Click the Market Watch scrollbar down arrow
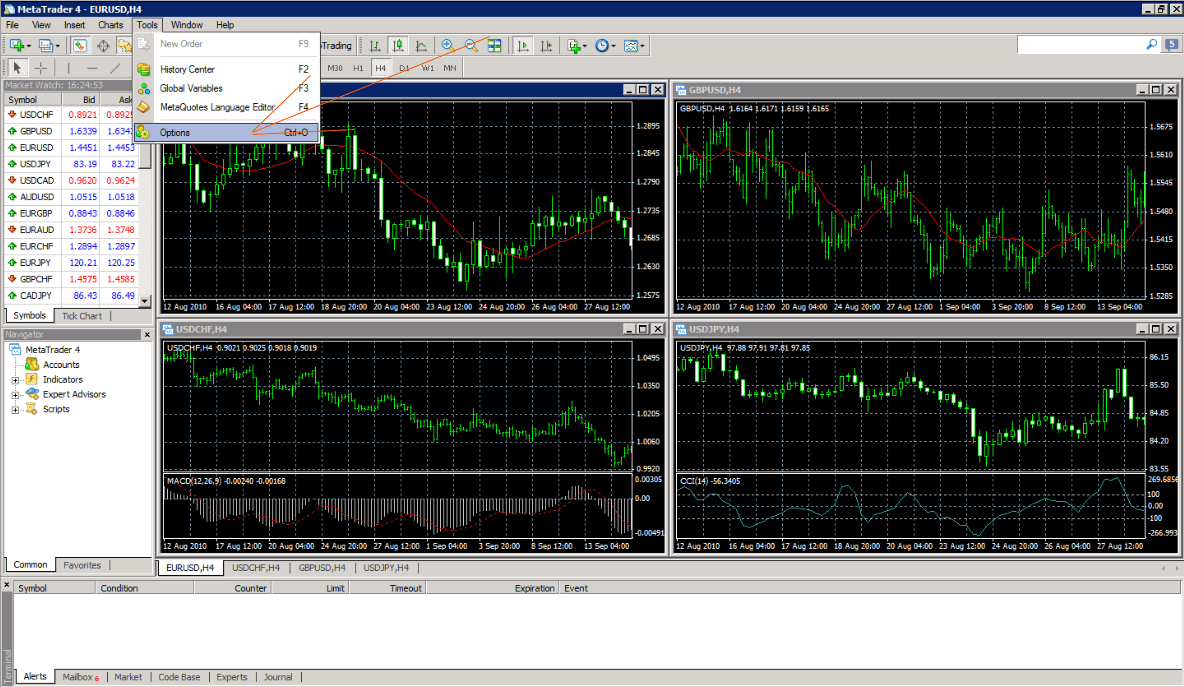 tap(145, 301)
